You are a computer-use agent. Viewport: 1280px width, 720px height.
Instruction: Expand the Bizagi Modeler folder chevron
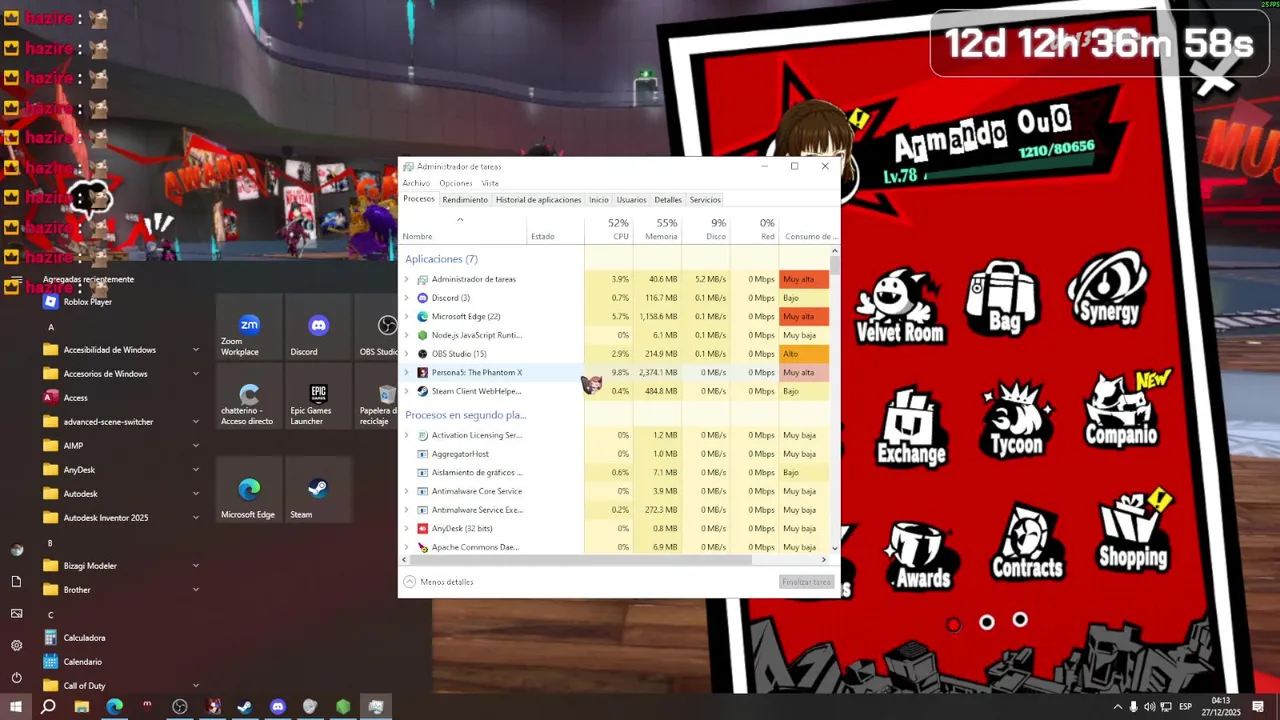click(x=195, y=566)
